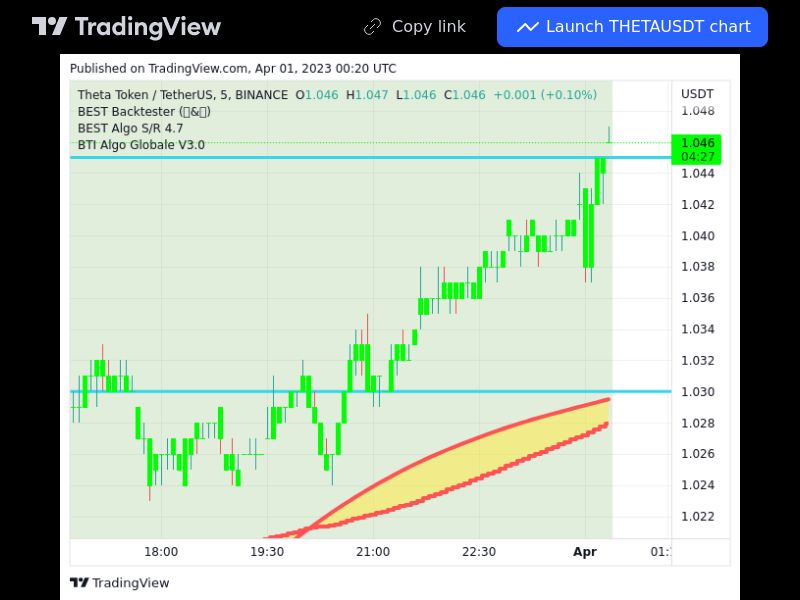The height and width of the screenshot is (600, 800).
Task: Click the 1.026 price axis label
Action: [697, 454]
